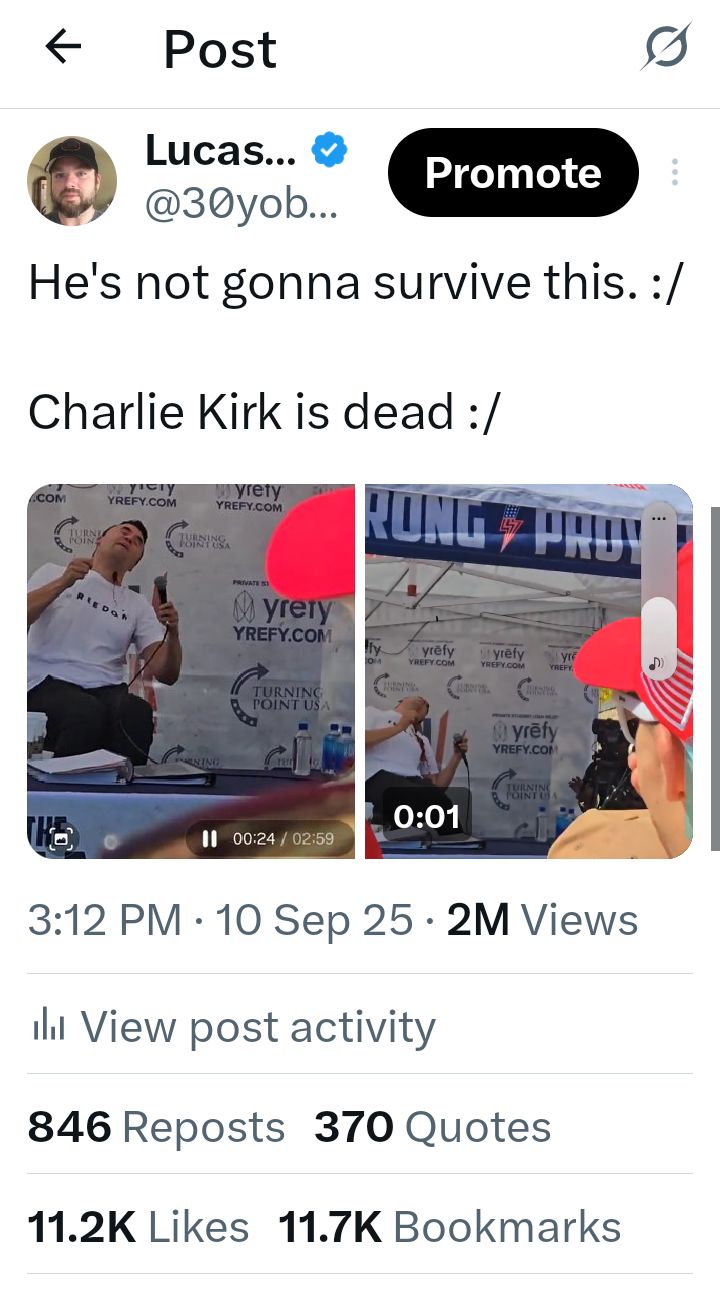Open the three-dot post options menu
The width and height of the screenshot is (720, 1293).
click(675, 173)
